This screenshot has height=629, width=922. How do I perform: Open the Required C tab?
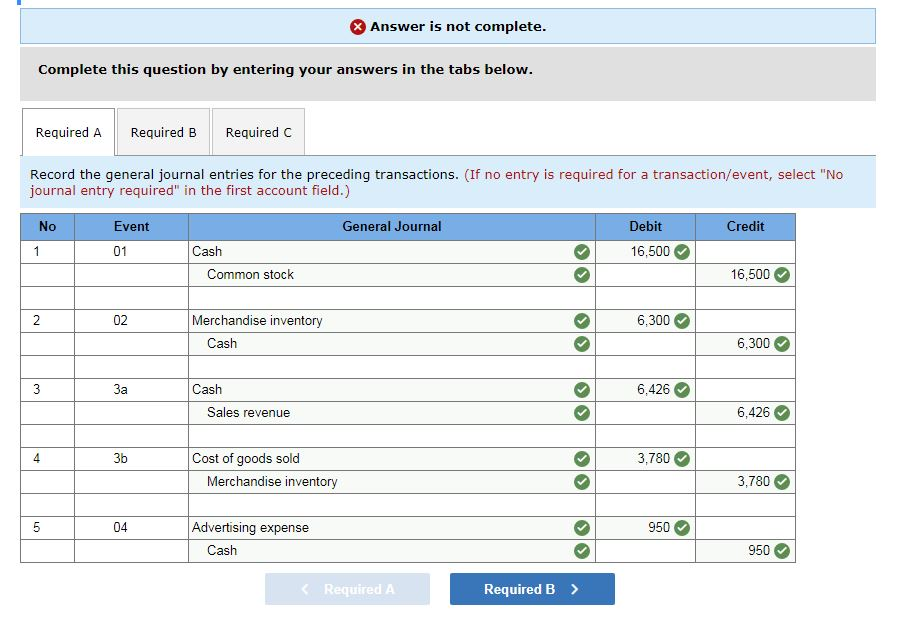tap(258, 131)
